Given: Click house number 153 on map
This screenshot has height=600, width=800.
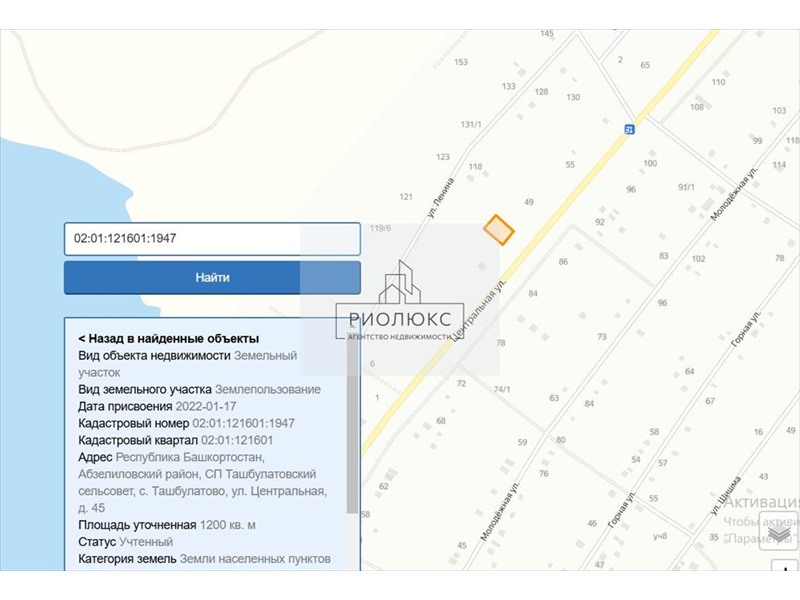Looking at the screenshot, I should [461, 62].
